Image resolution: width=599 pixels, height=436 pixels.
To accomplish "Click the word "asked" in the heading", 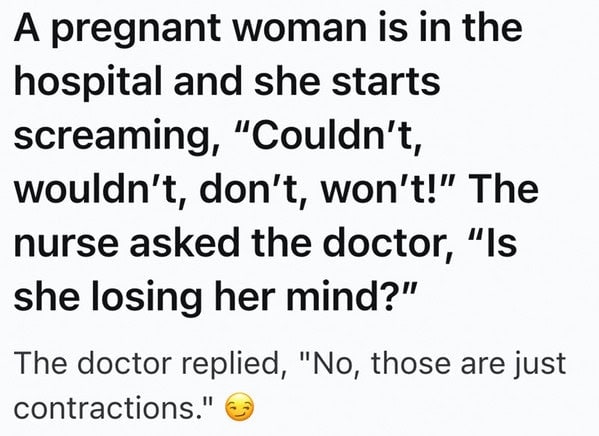I will (185, 242).
